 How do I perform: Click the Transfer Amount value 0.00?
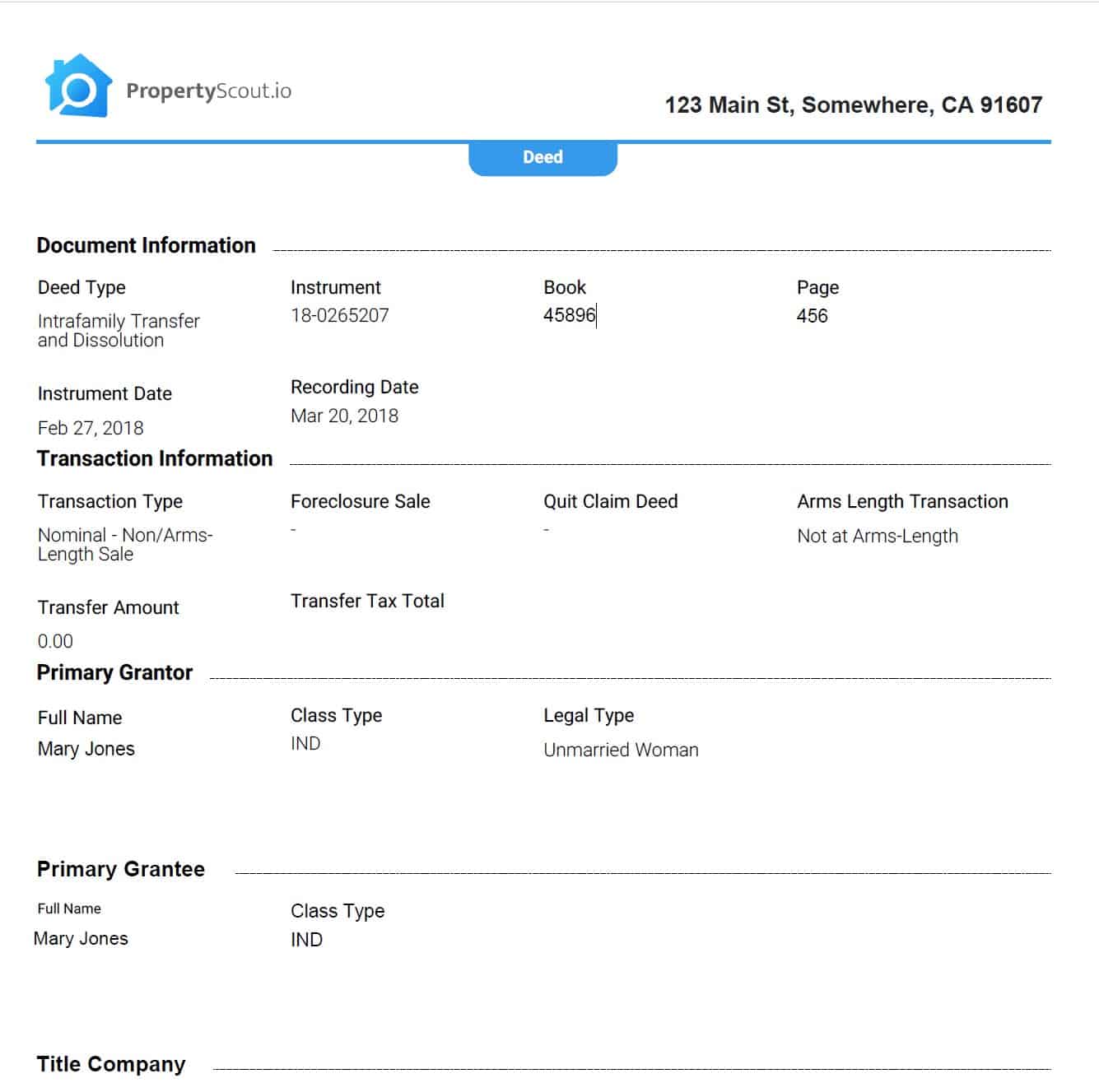point(55,641)
